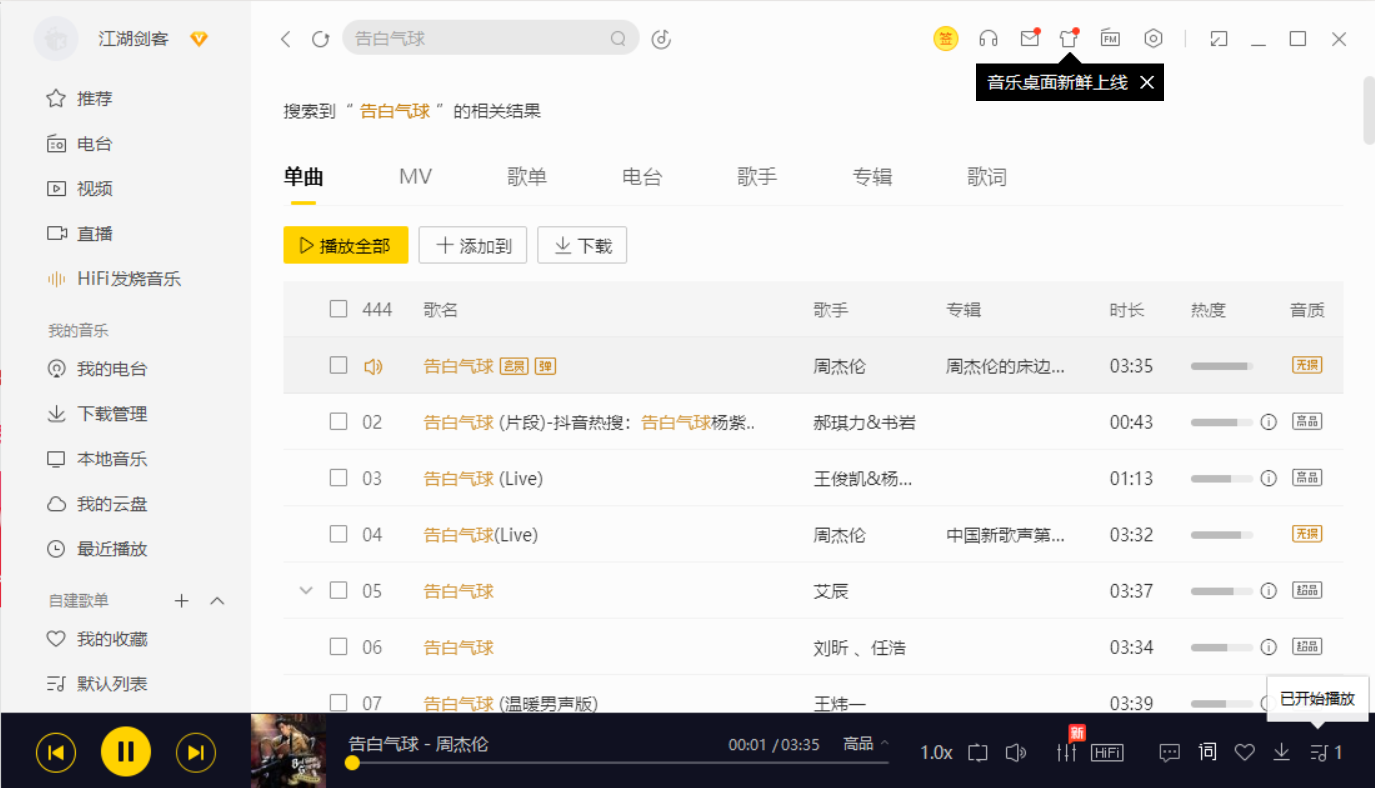Check the box for song 03
The width and height of the screenshot is (1375, 788).
pyautogui.click(x=338, y=478)
